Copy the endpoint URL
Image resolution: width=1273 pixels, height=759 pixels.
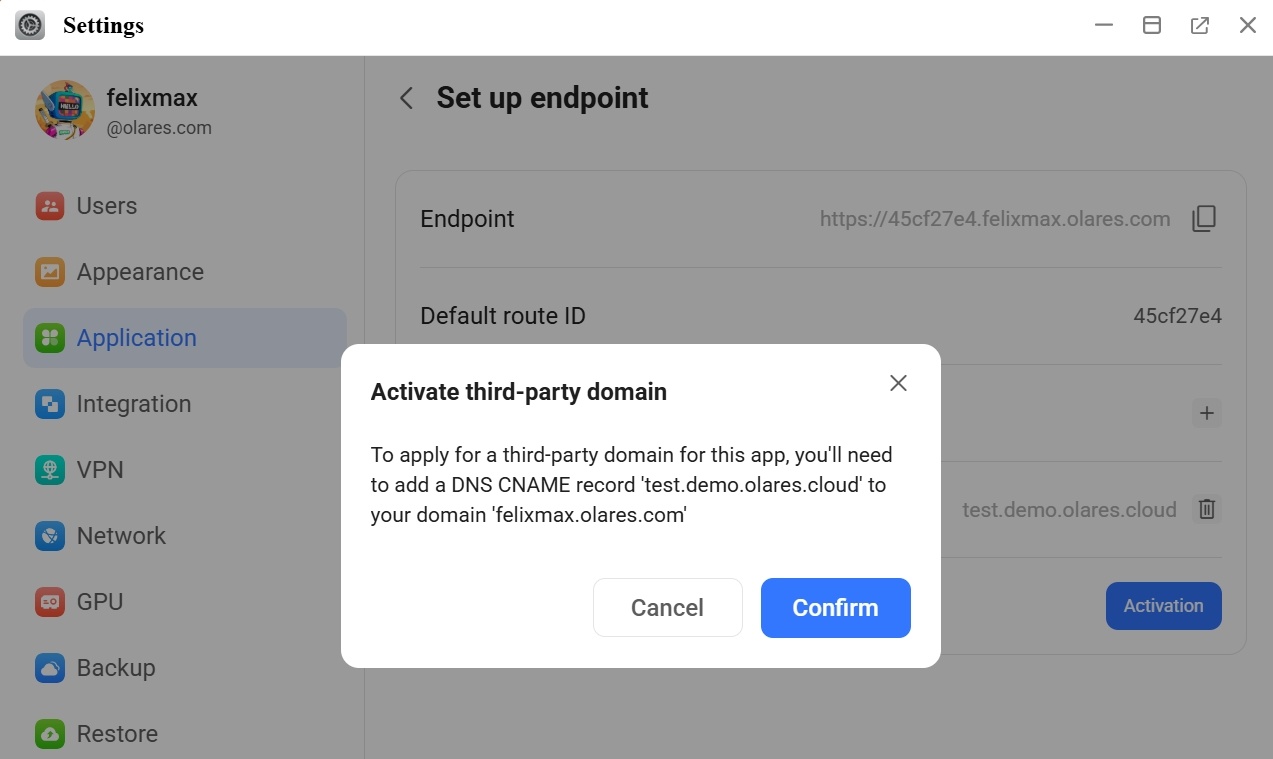point(1204,218)
